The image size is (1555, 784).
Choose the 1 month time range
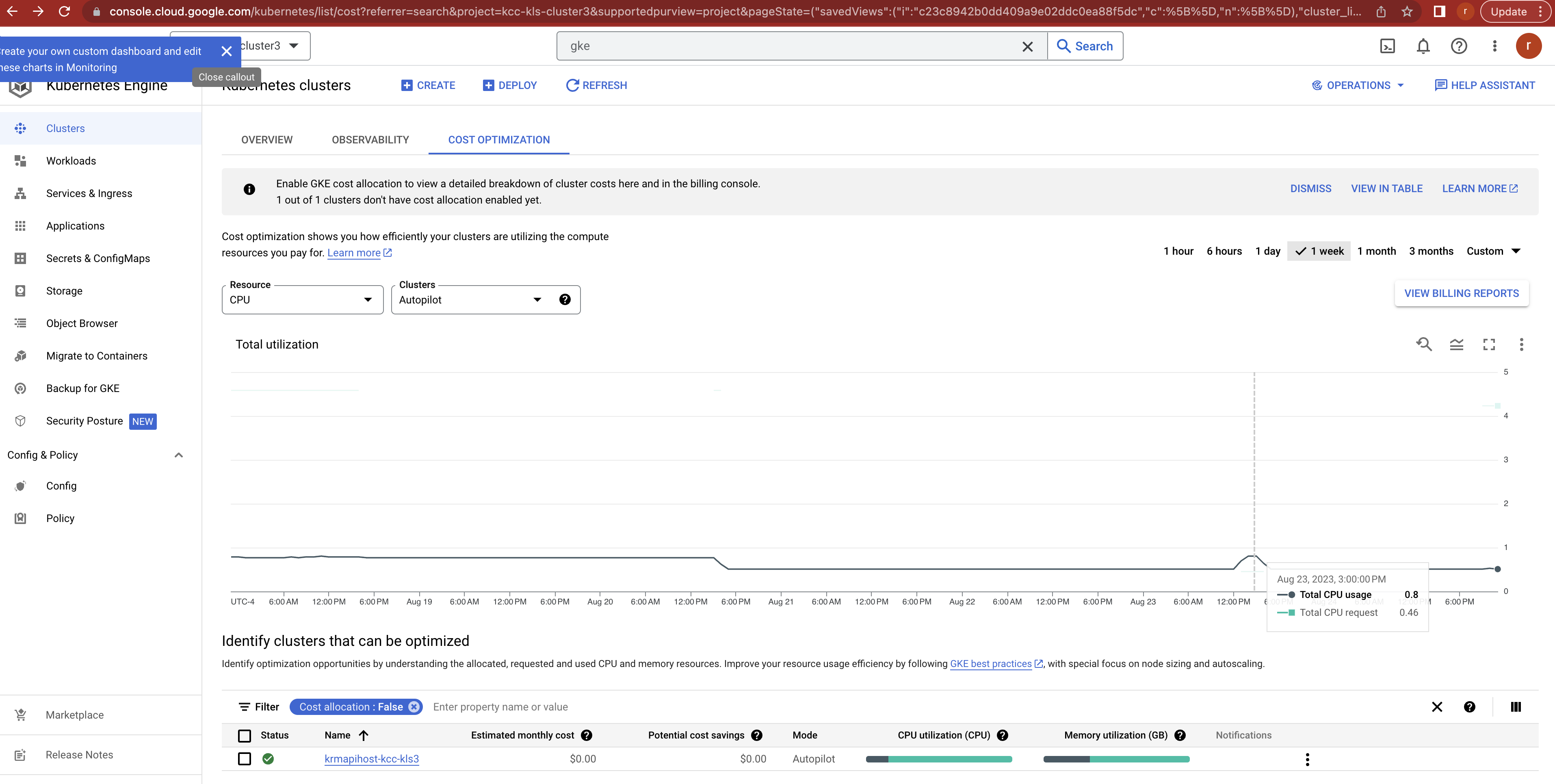(x=1376, y=251)
